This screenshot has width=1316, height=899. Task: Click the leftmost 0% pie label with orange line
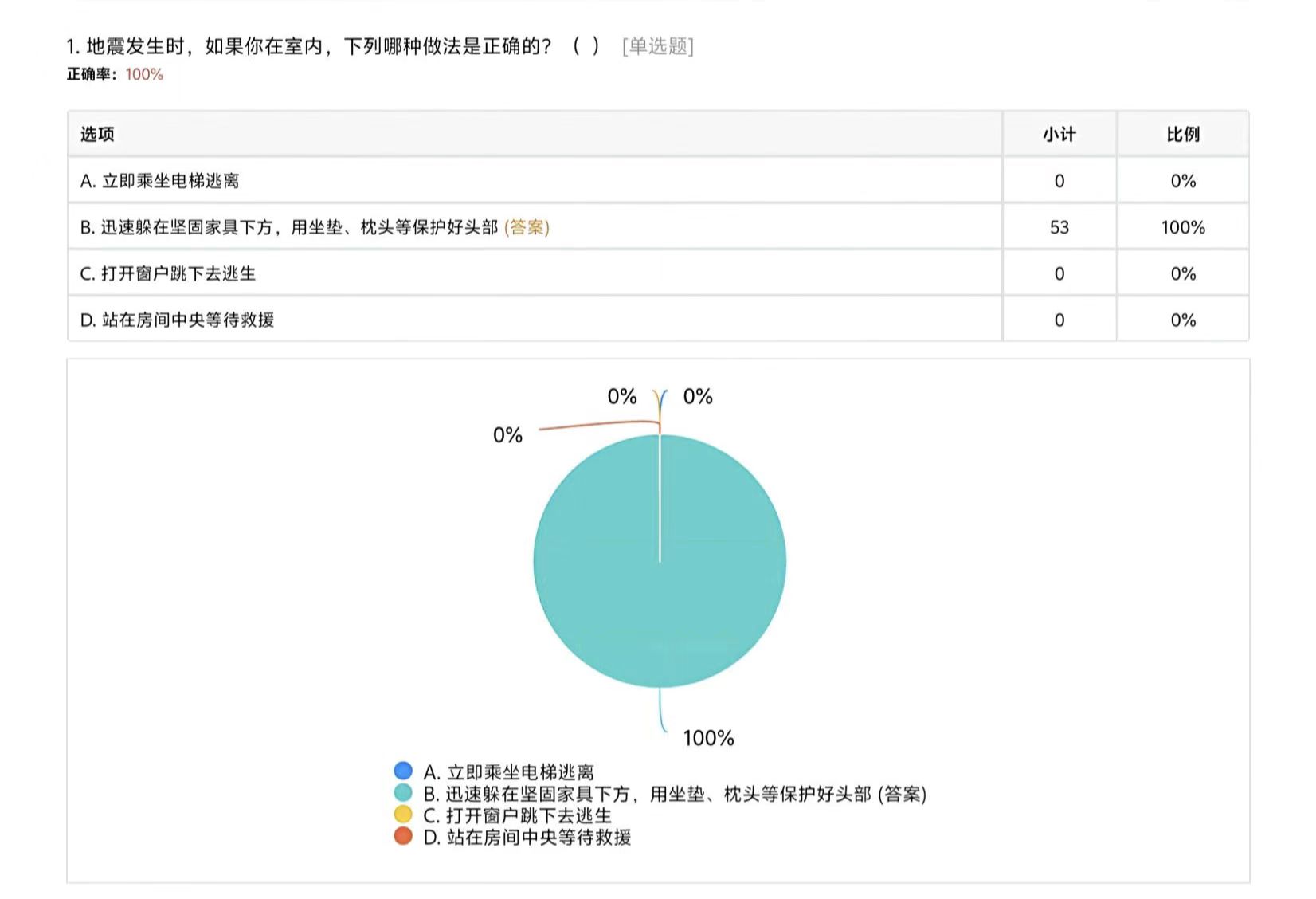pos(507,435)
